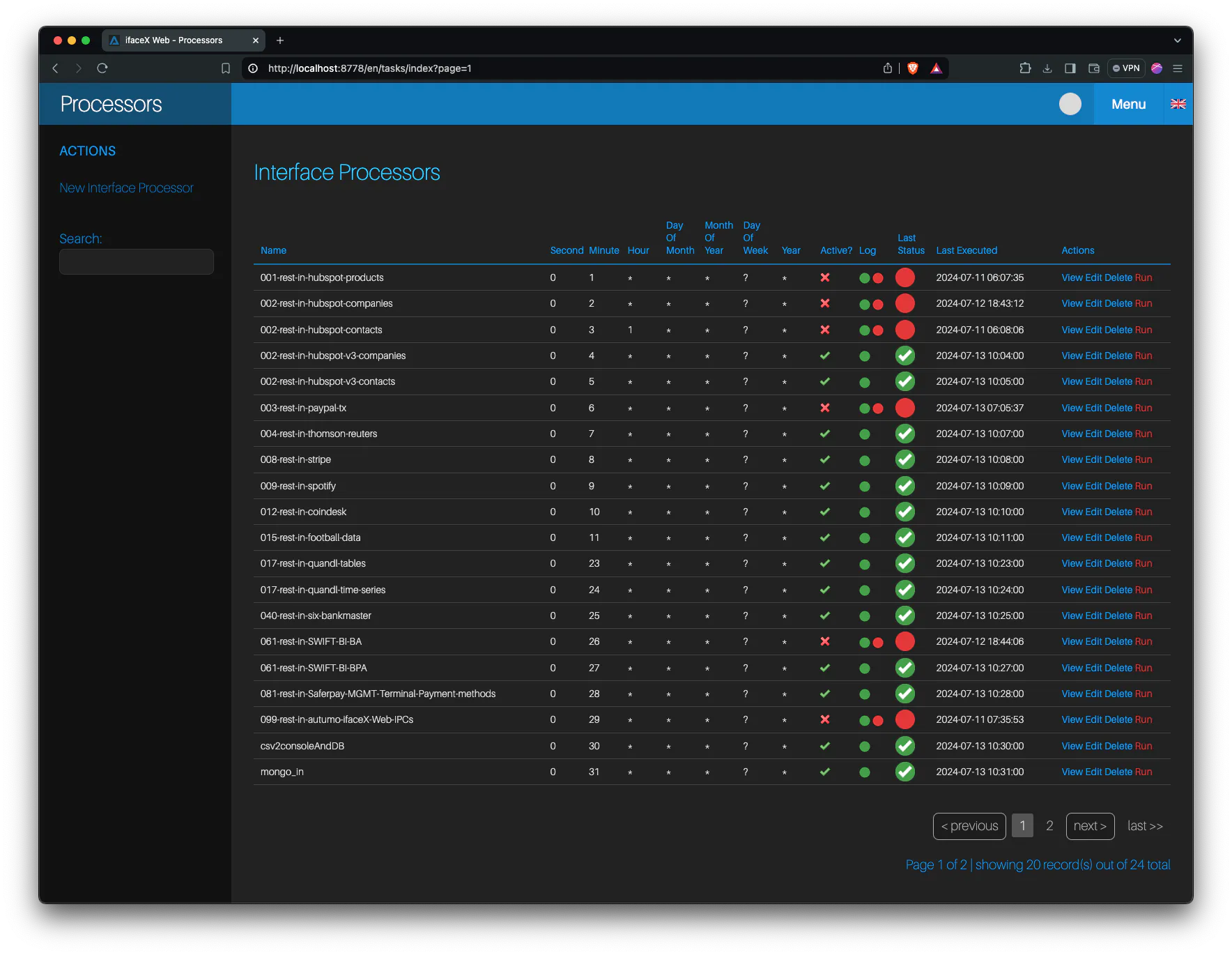This screenshot has height=955, width=1232.
Task: Open the browser hamburger menu
Action: click(x=1178, y=68)
